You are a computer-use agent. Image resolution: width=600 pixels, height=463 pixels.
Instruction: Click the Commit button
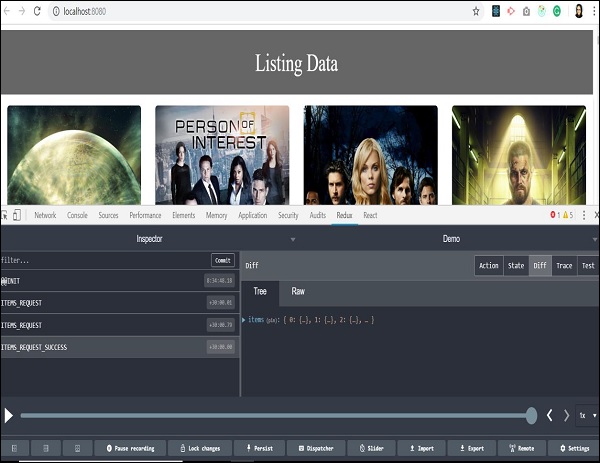(223, 260)
